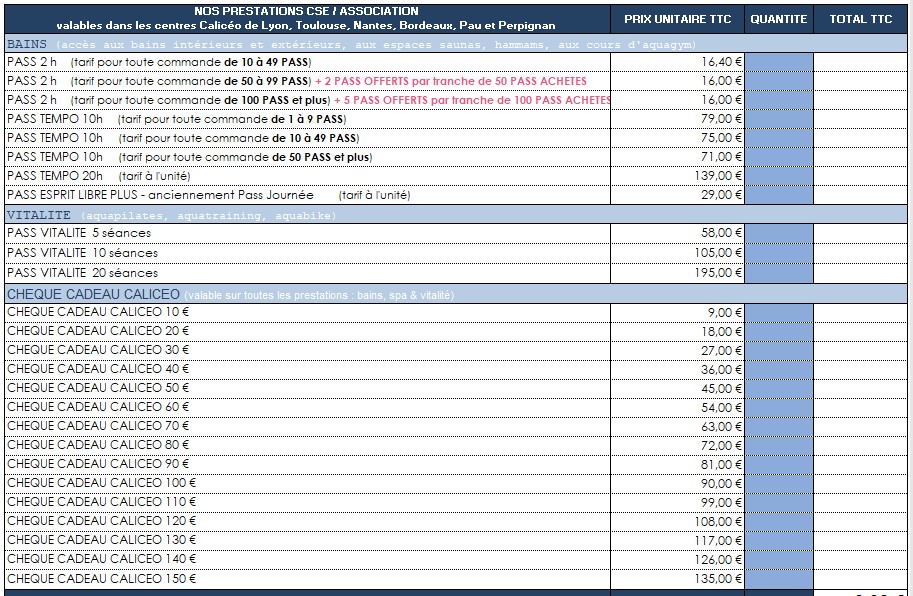The height and width of the screenshot is (596, 913).
Task: Select quantity cell for PASS TEMPO 10h, 1 à 9 PASS
Action: tap(779, 119)
